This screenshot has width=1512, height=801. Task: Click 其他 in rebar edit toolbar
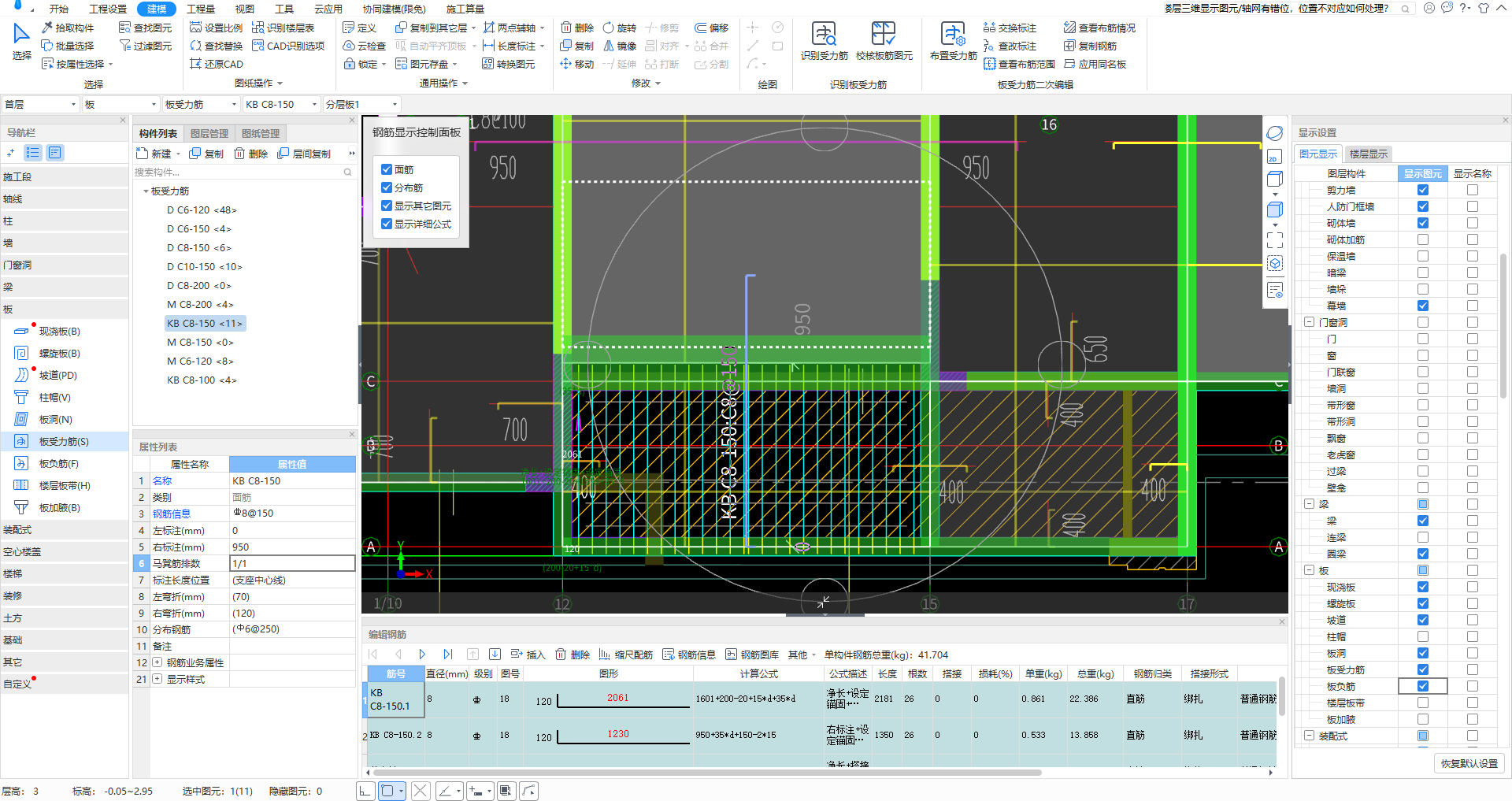(x=802, y=655)
